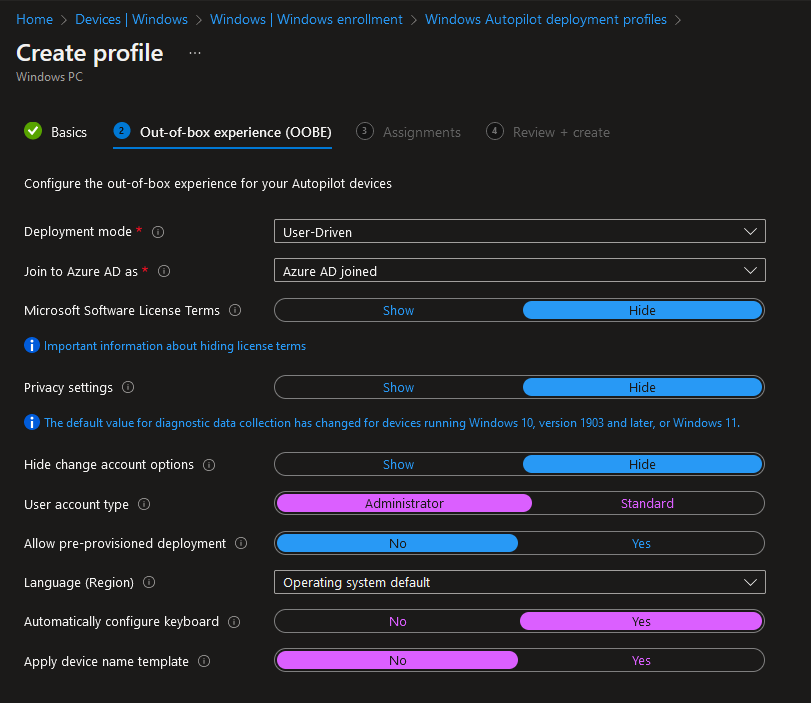811x703 pixels.
Task: Click the blue info icon beside license terms notice
Action: click(x=32, y=345)
